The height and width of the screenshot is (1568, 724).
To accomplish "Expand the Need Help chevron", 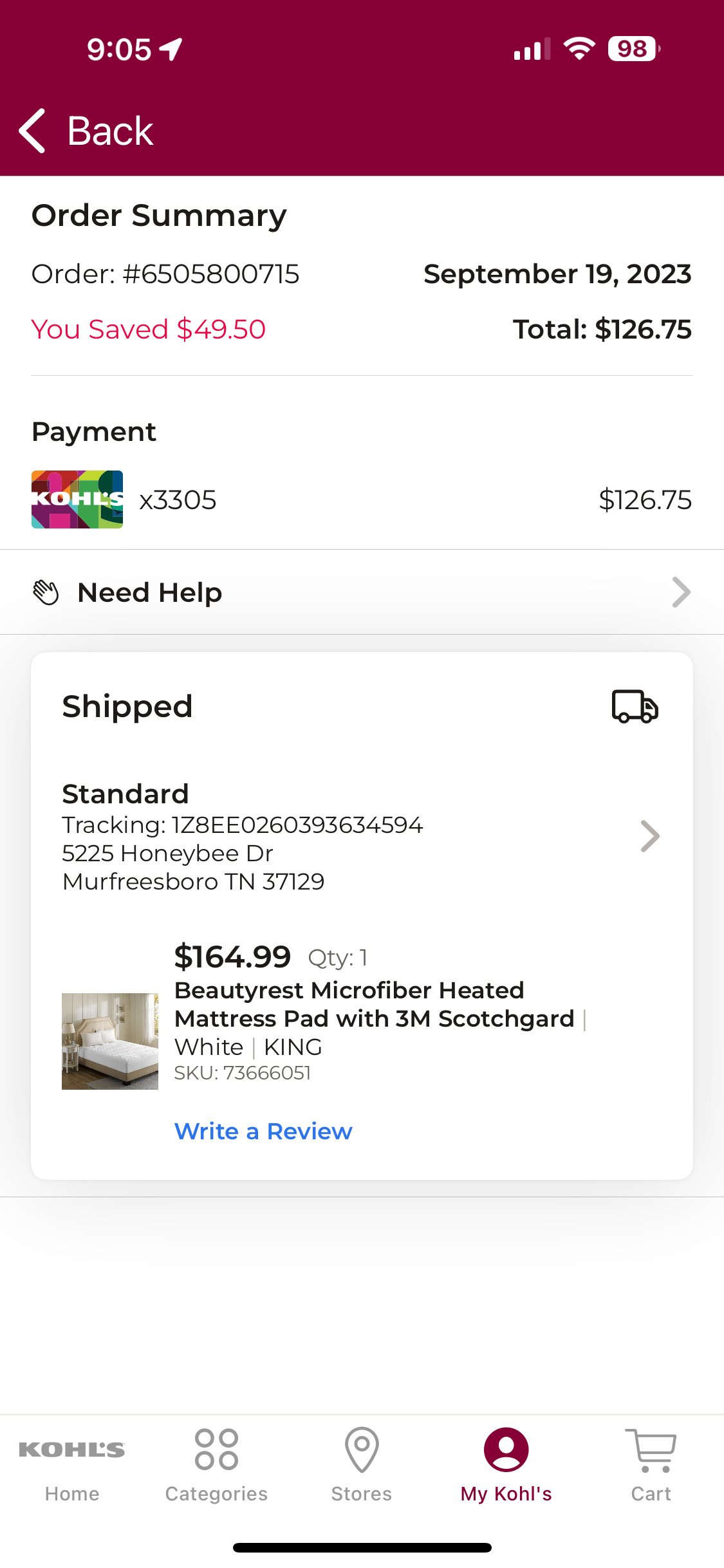I will 681,592.
